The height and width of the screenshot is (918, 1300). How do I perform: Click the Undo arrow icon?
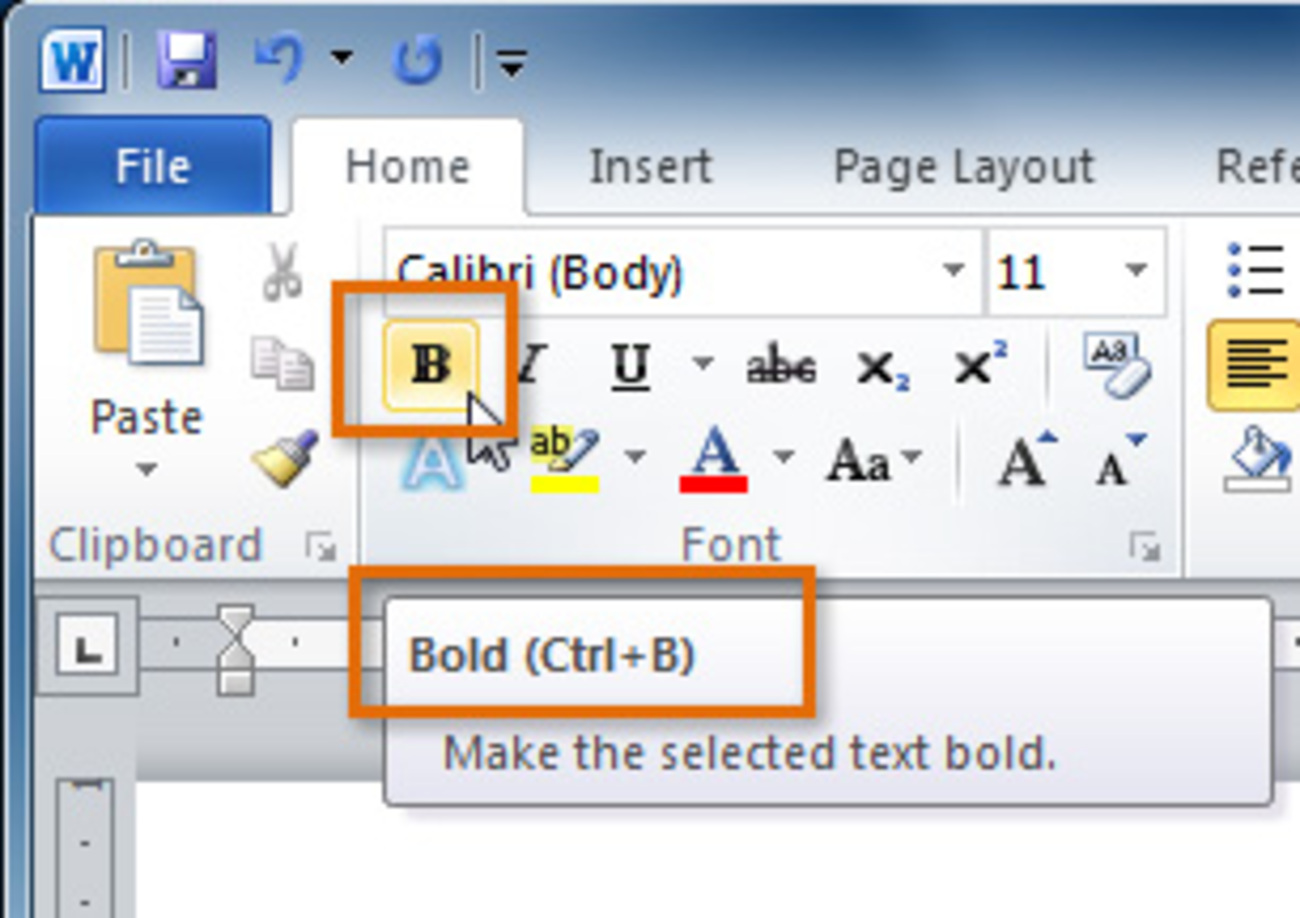coord(281,60)
